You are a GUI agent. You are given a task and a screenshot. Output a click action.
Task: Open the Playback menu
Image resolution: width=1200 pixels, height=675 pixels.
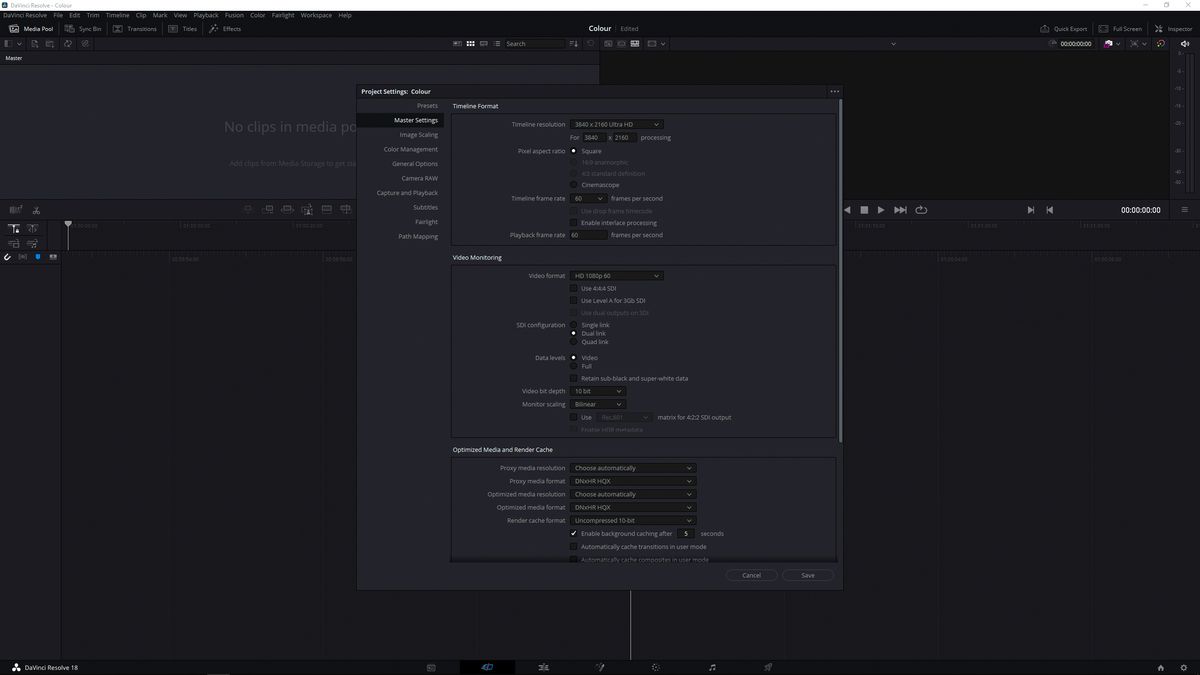coord(205,15)
